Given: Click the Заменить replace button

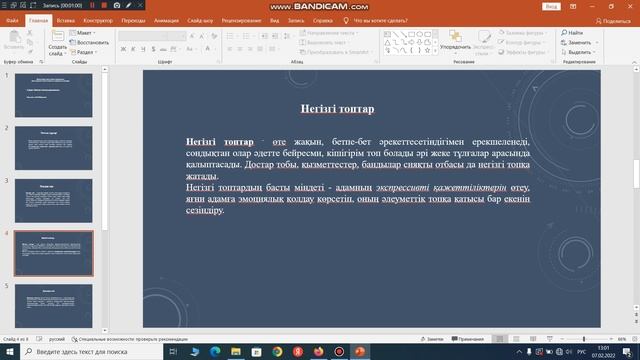Looking at the screenshot, I should click(580, 42).
